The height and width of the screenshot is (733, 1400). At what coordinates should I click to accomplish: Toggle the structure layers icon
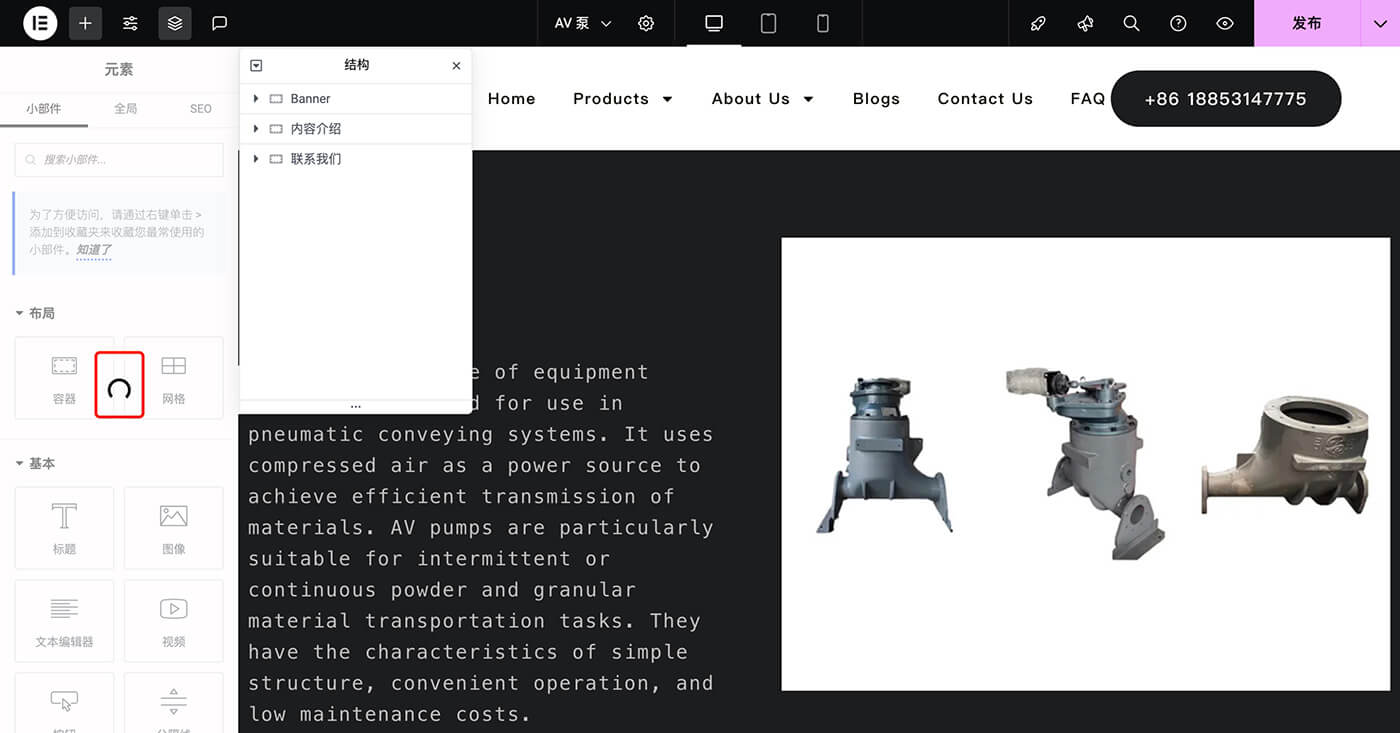click(175, 23)
